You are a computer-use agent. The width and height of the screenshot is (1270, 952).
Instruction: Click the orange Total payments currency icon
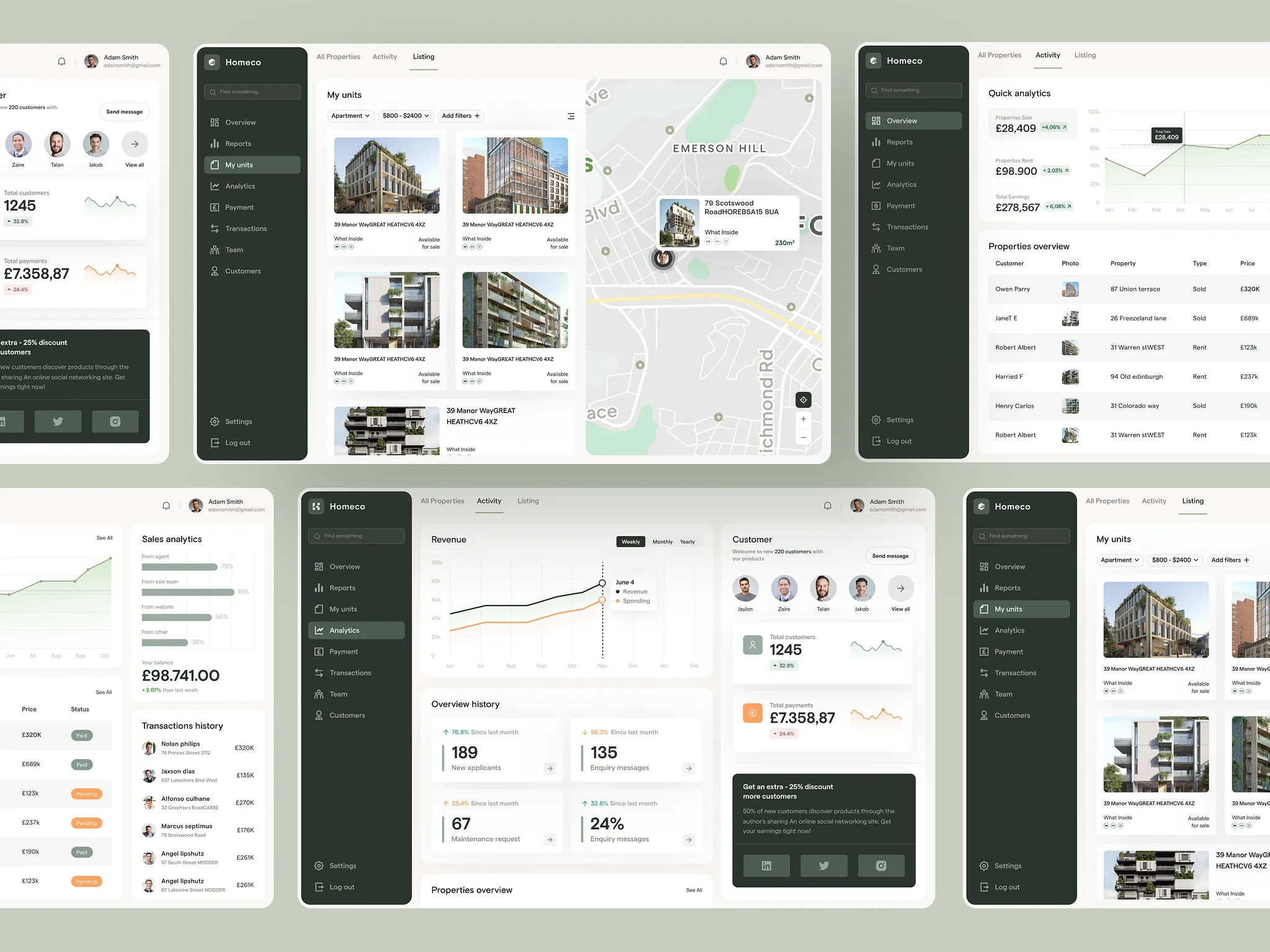752,713
